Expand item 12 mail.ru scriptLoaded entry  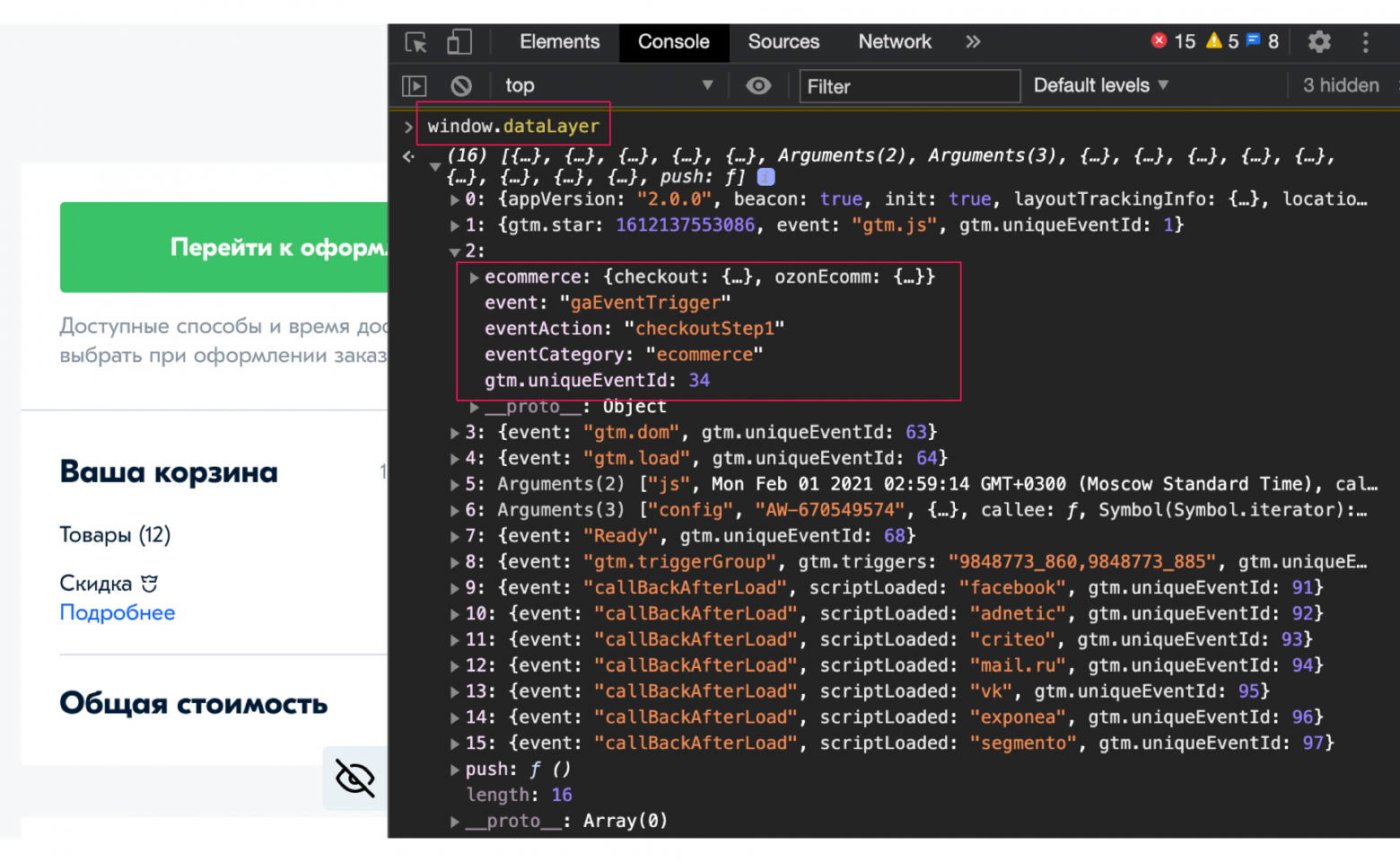455,666
